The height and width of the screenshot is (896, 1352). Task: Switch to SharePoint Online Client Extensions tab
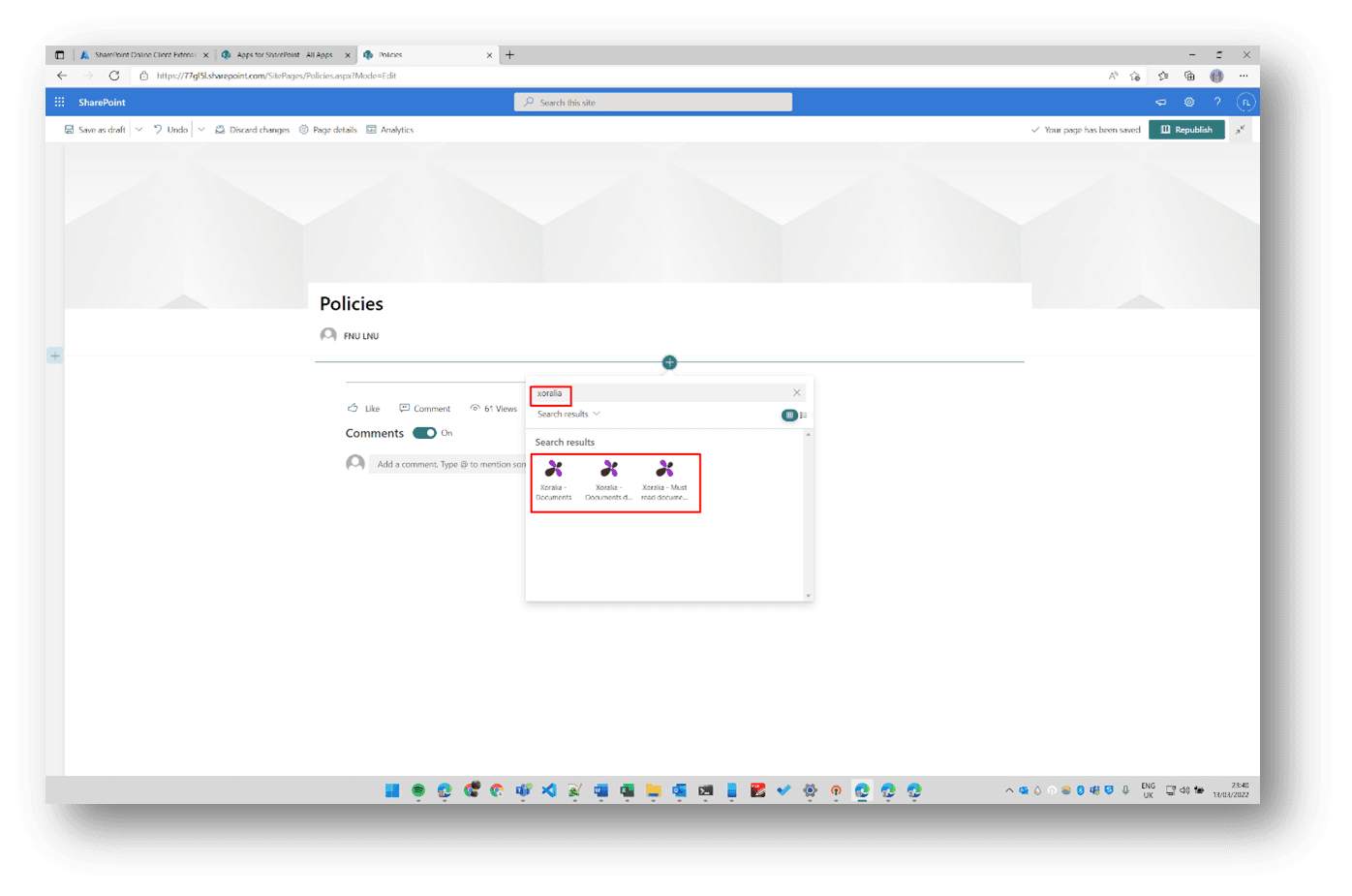(143, 55)
